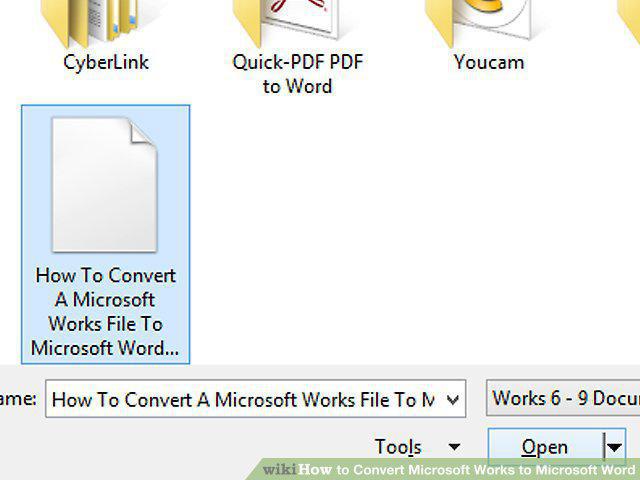Click the Youcam folder name label

point(489,62)
